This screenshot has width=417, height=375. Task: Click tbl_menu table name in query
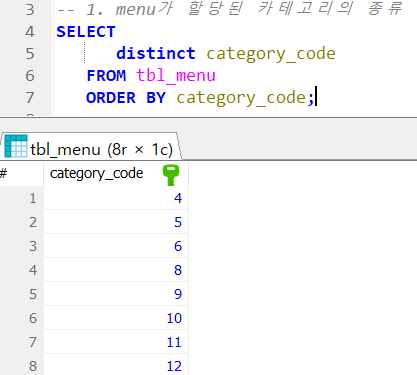(176, 76)
